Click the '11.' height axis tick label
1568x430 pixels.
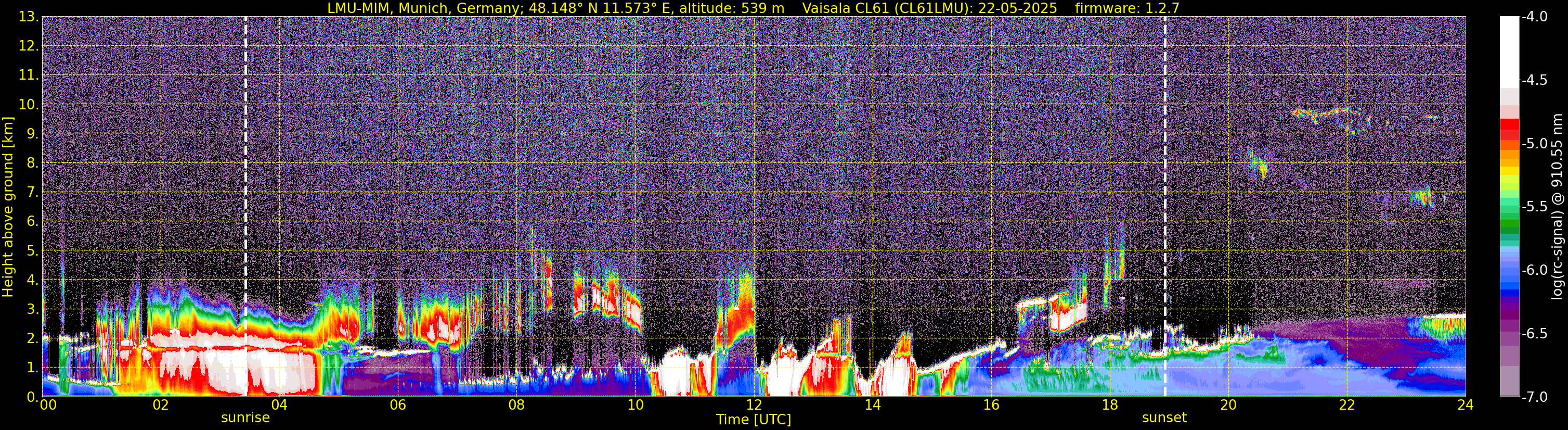[x=29, y=75]
